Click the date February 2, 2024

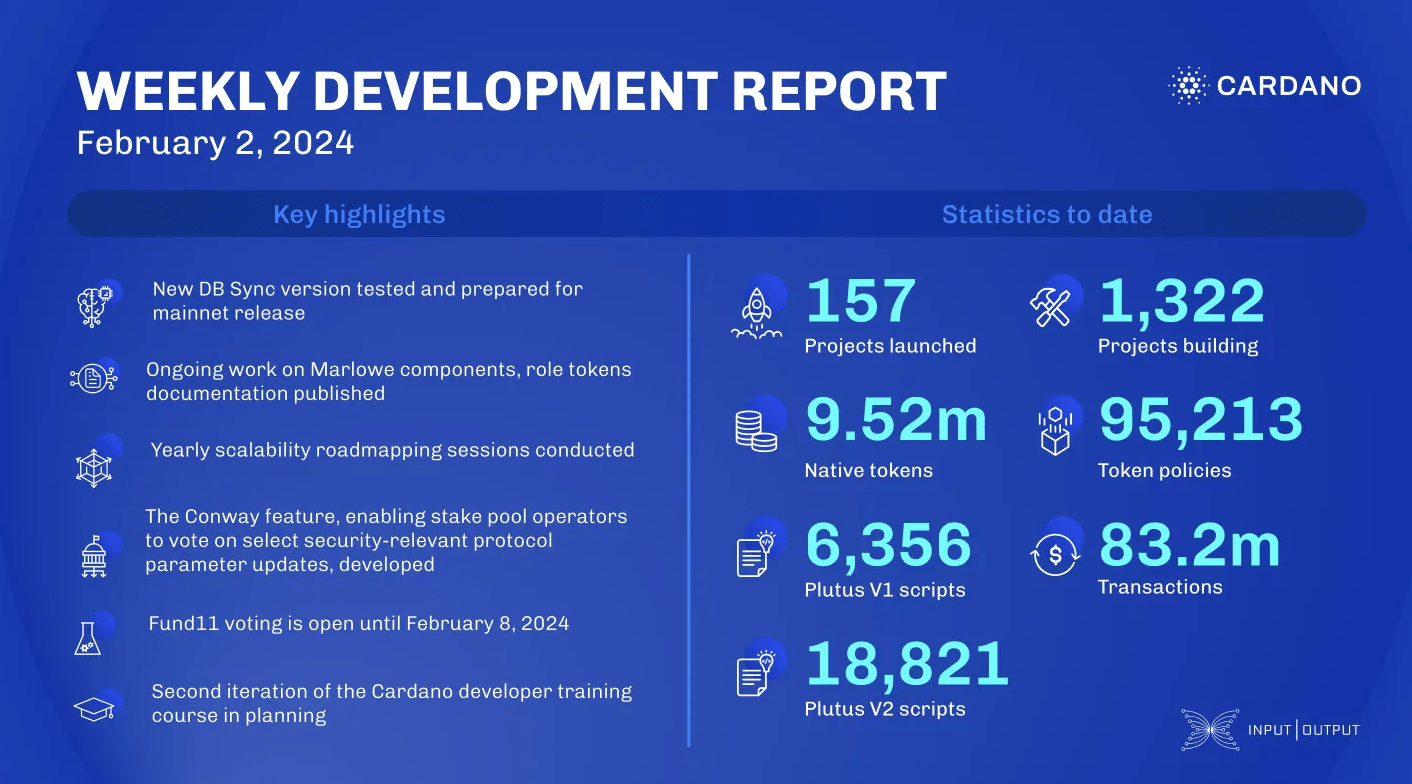(x=215, y=143)
